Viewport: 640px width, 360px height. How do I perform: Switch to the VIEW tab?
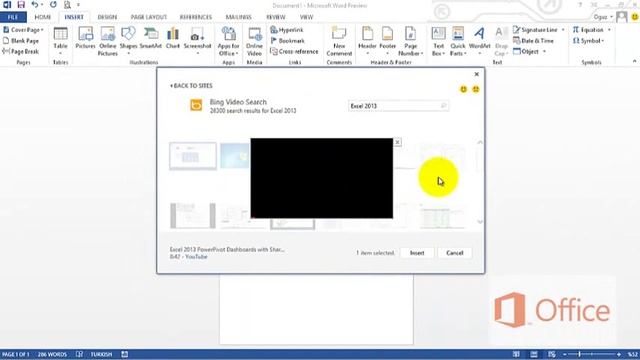coord(306,17)
